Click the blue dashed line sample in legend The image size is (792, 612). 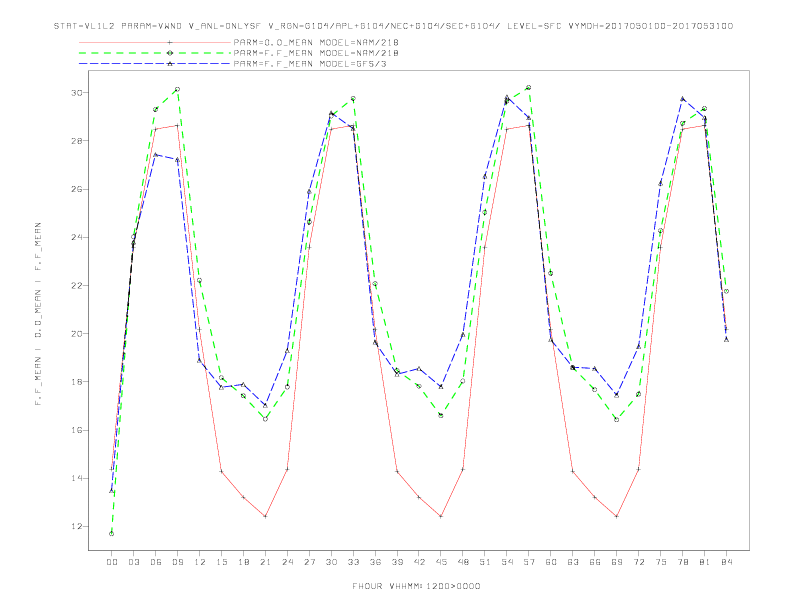click(155, 64)
